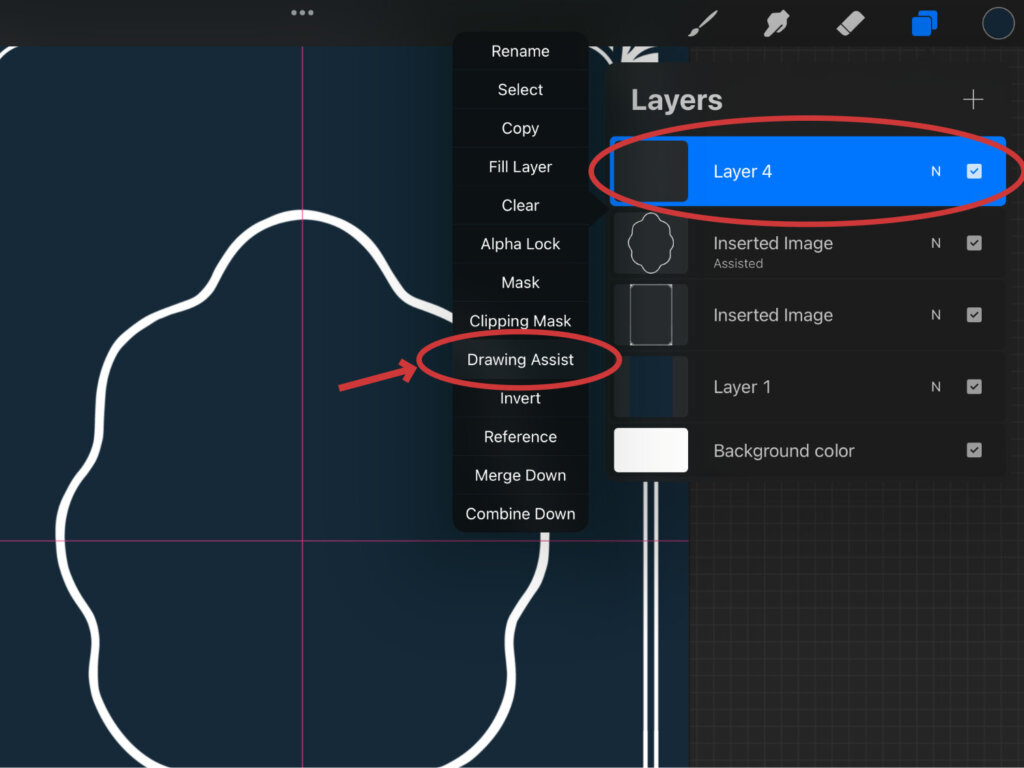The width and height of the screenshot is (1024, 768).
Task: Select the Background color layer thumbnail
Action: pyautogui.click(x=651, y=450)
